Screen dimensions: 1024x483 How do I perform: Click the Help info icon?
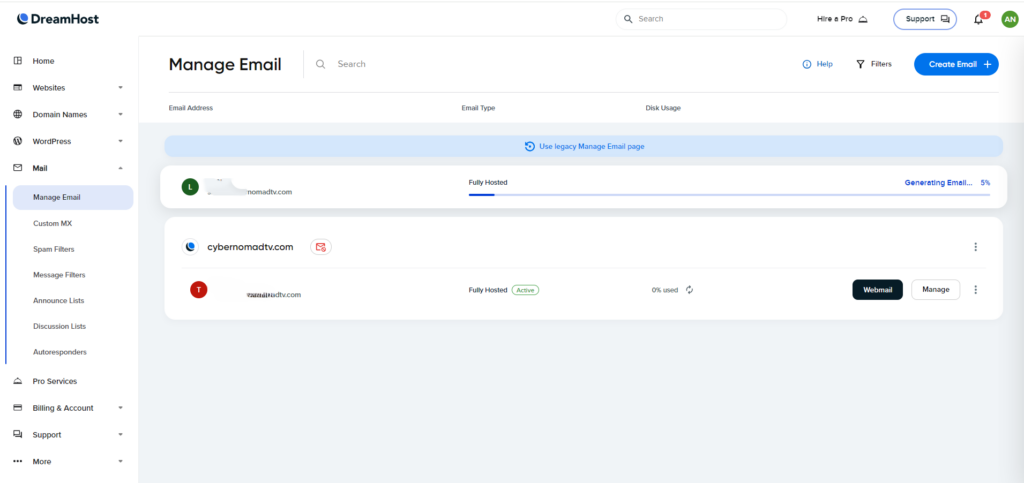point(807,64)
